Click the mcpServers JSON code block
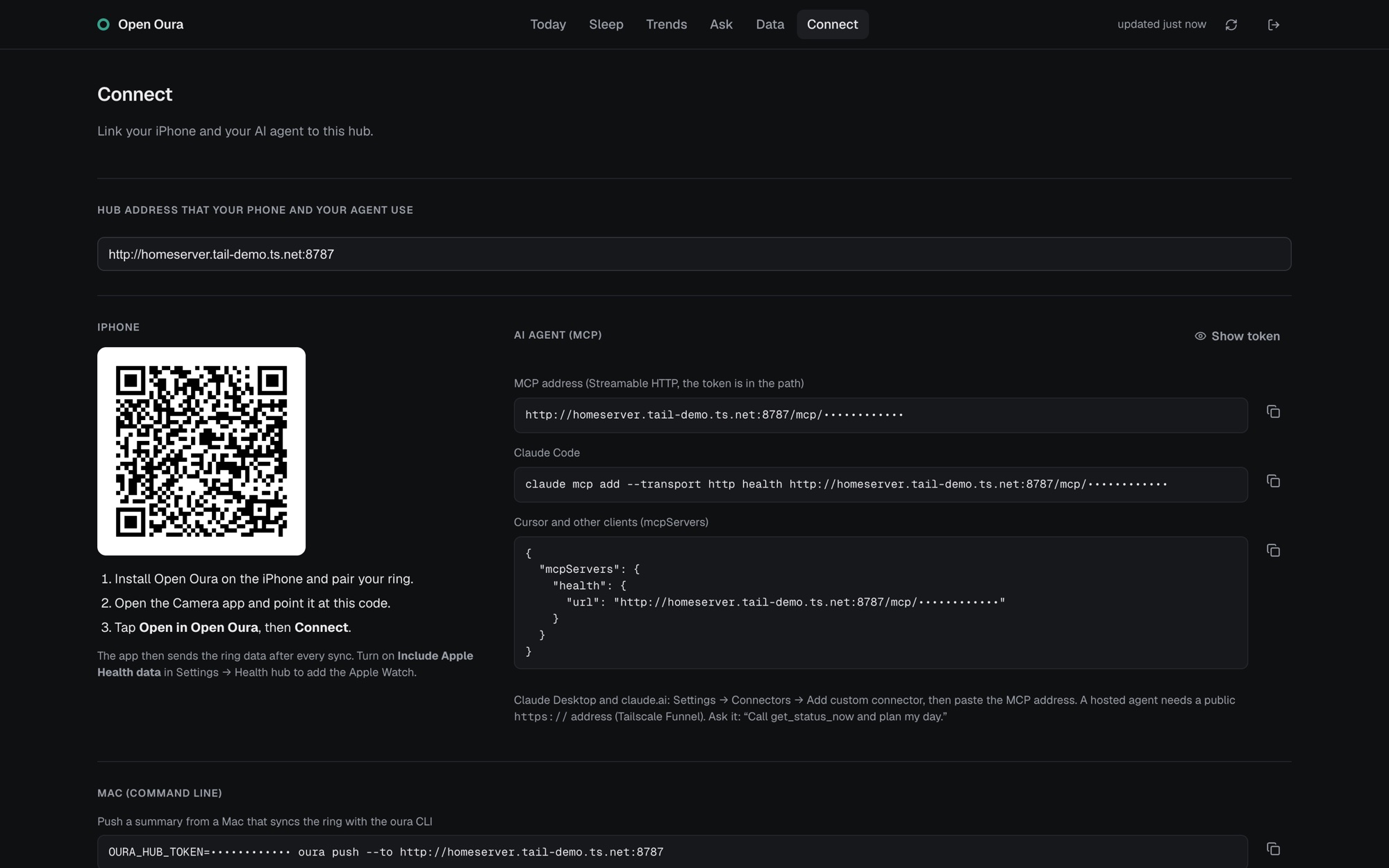Viewport: 1389px width, 868px height. click(x=881, y=603)
